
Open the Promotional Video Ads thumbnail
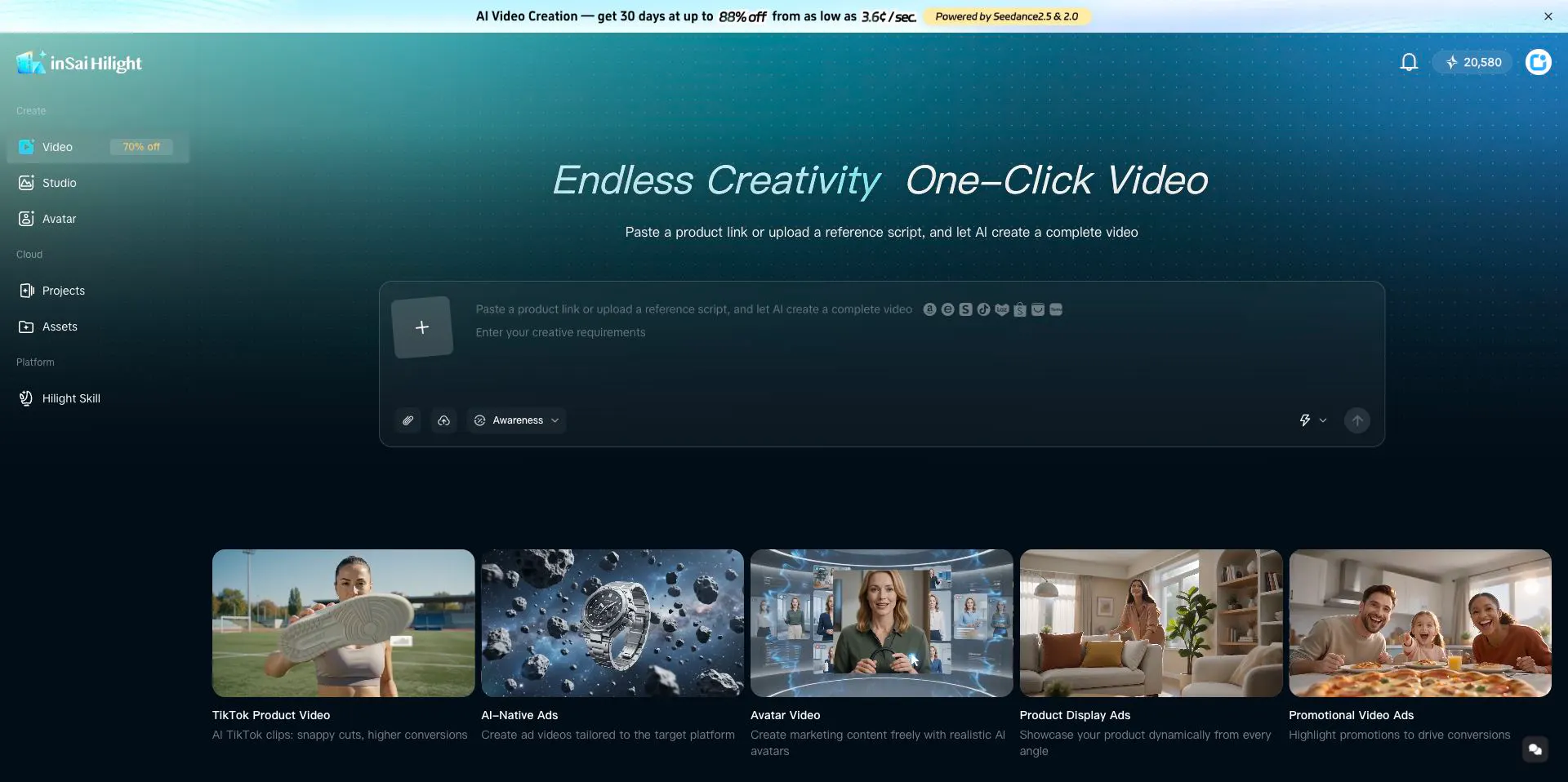point(1420,623)
